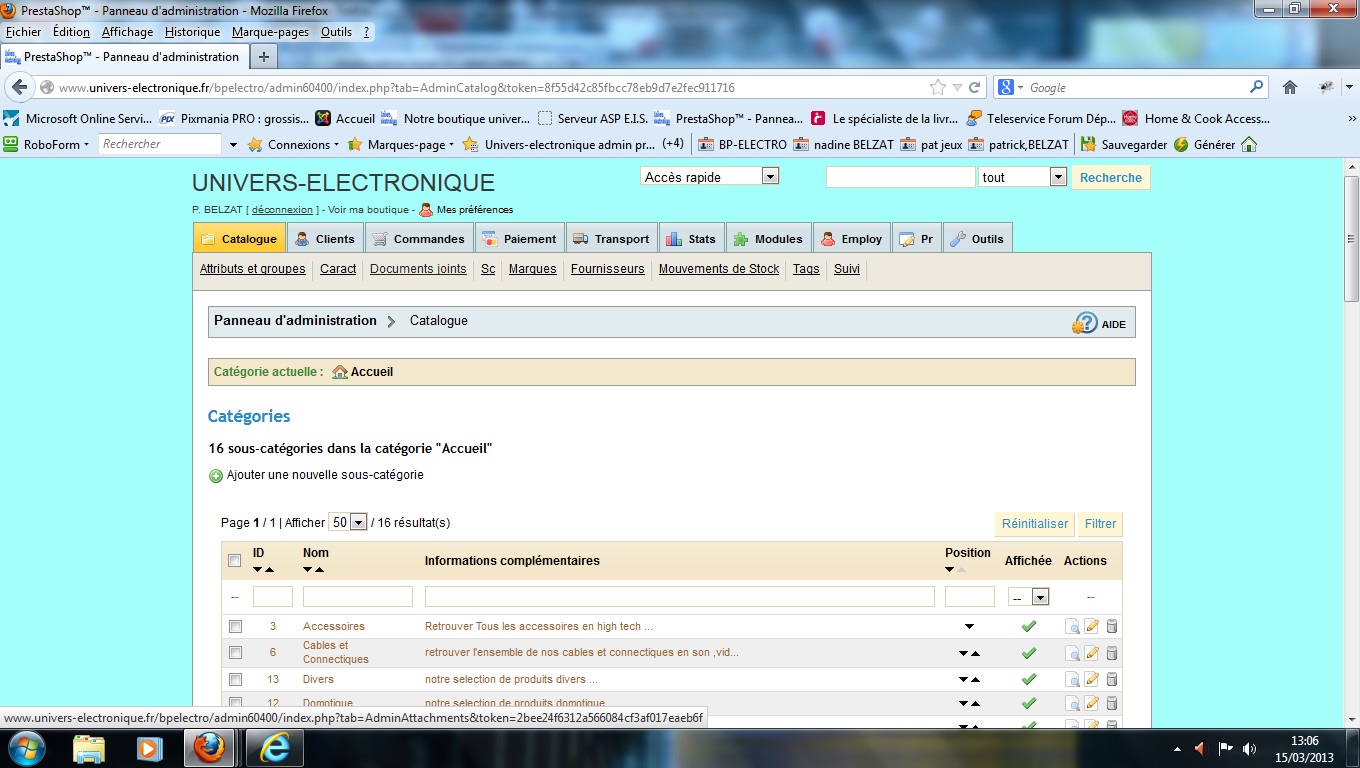Click the Réinitialiser button
This screenshot has width=1360, height=768.
pos(1035,524)
